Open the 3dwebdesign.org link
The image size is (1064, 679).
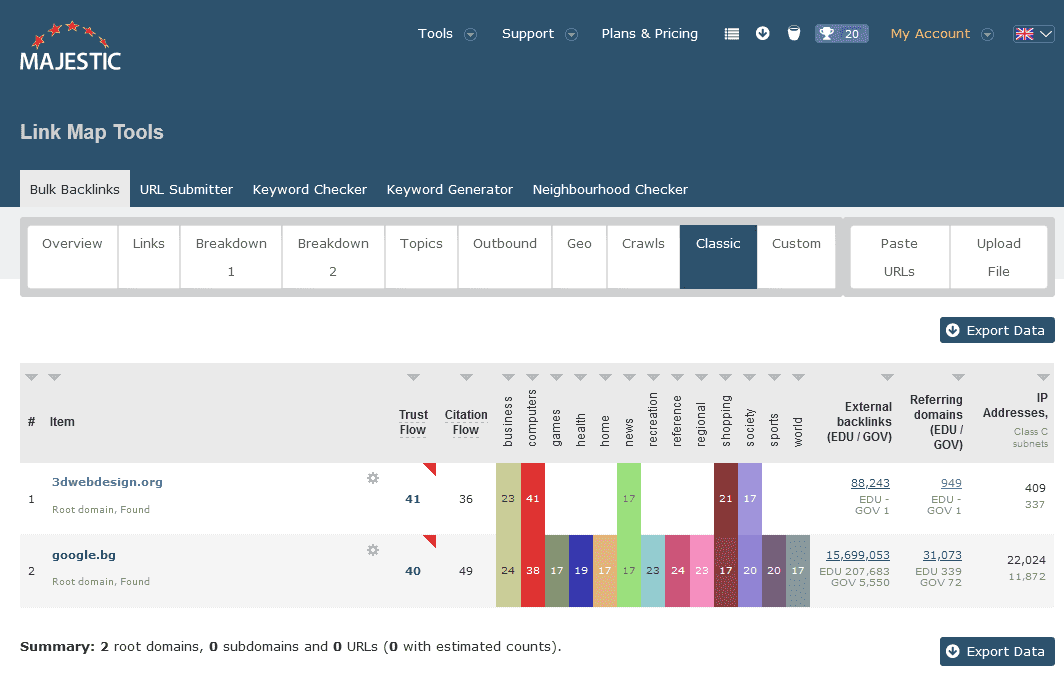pos(107,482)
